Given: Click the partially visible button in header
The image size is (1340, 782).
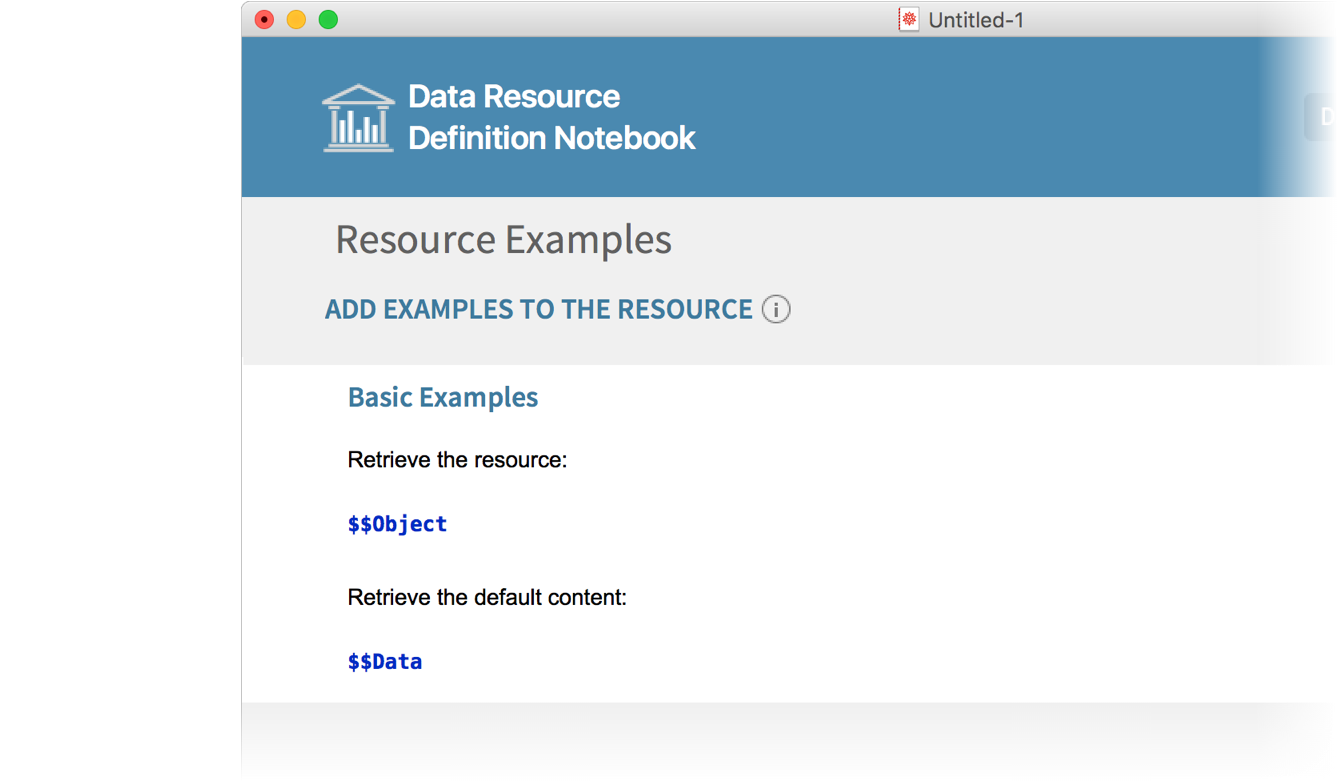Looking at the screenshot, I should pyautogui.click(x=1320, y=117).
